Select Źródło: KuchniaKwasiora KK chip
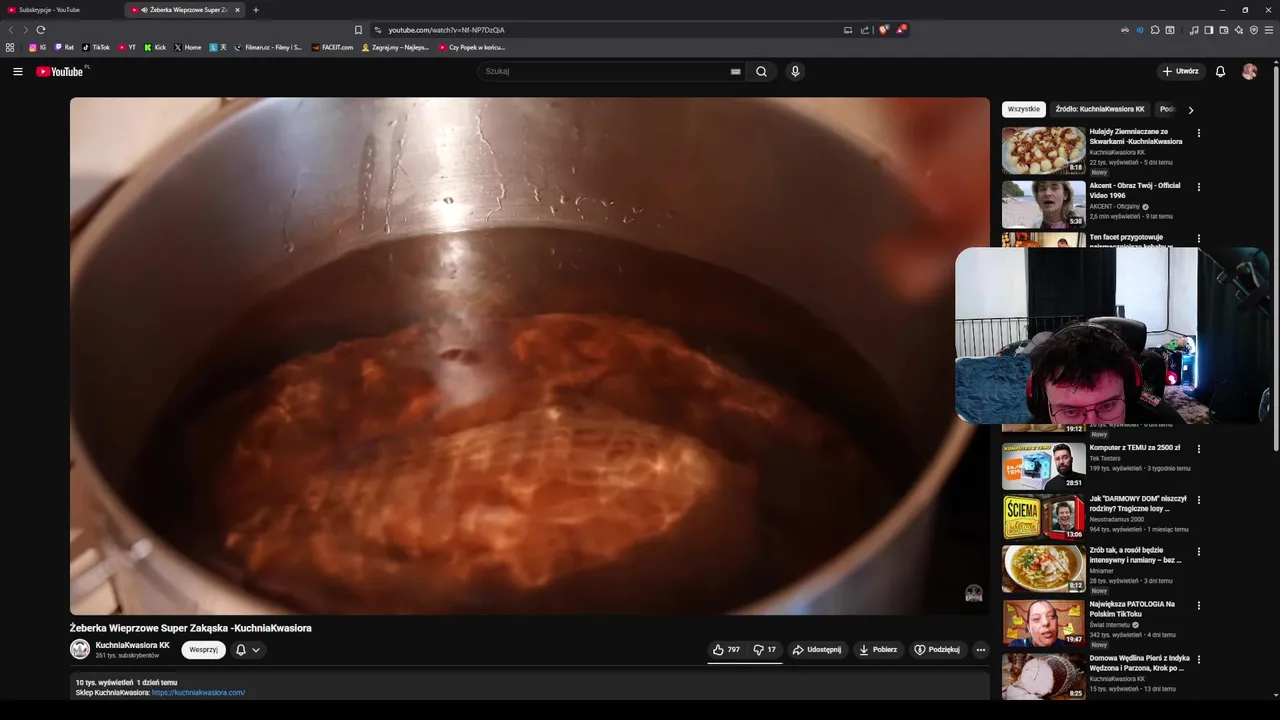This screenshot has width=1280, height=720. tap(1100, 109)
